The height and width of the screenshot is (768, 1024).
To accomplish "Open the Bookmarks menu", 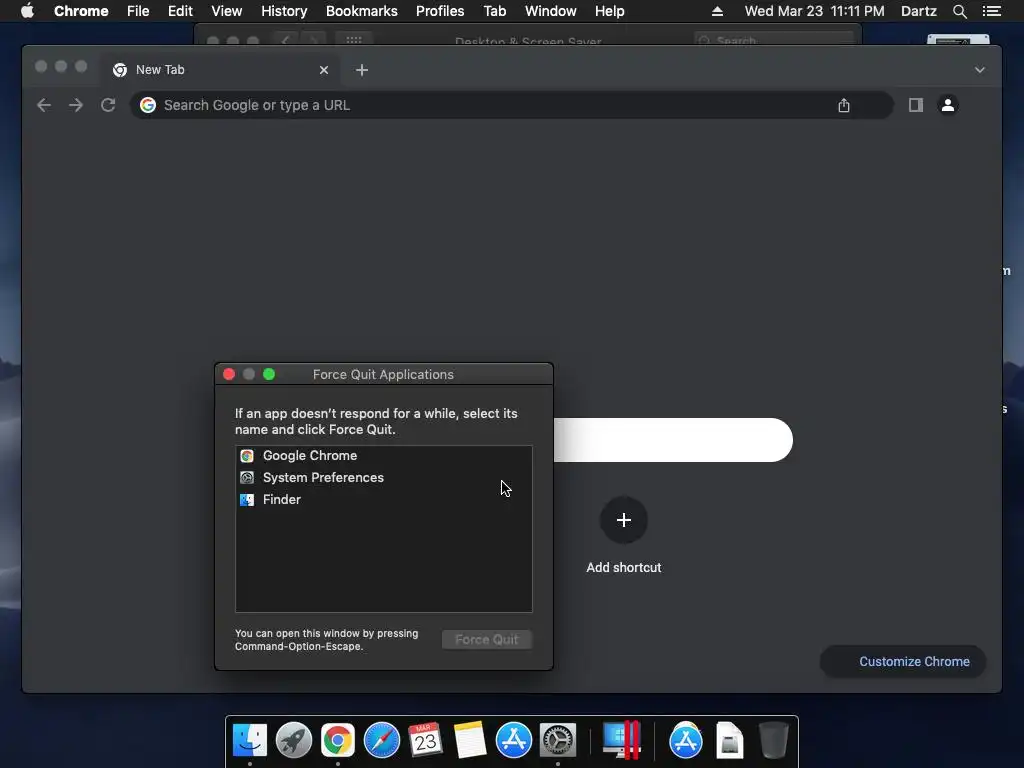I will [362, 11].
